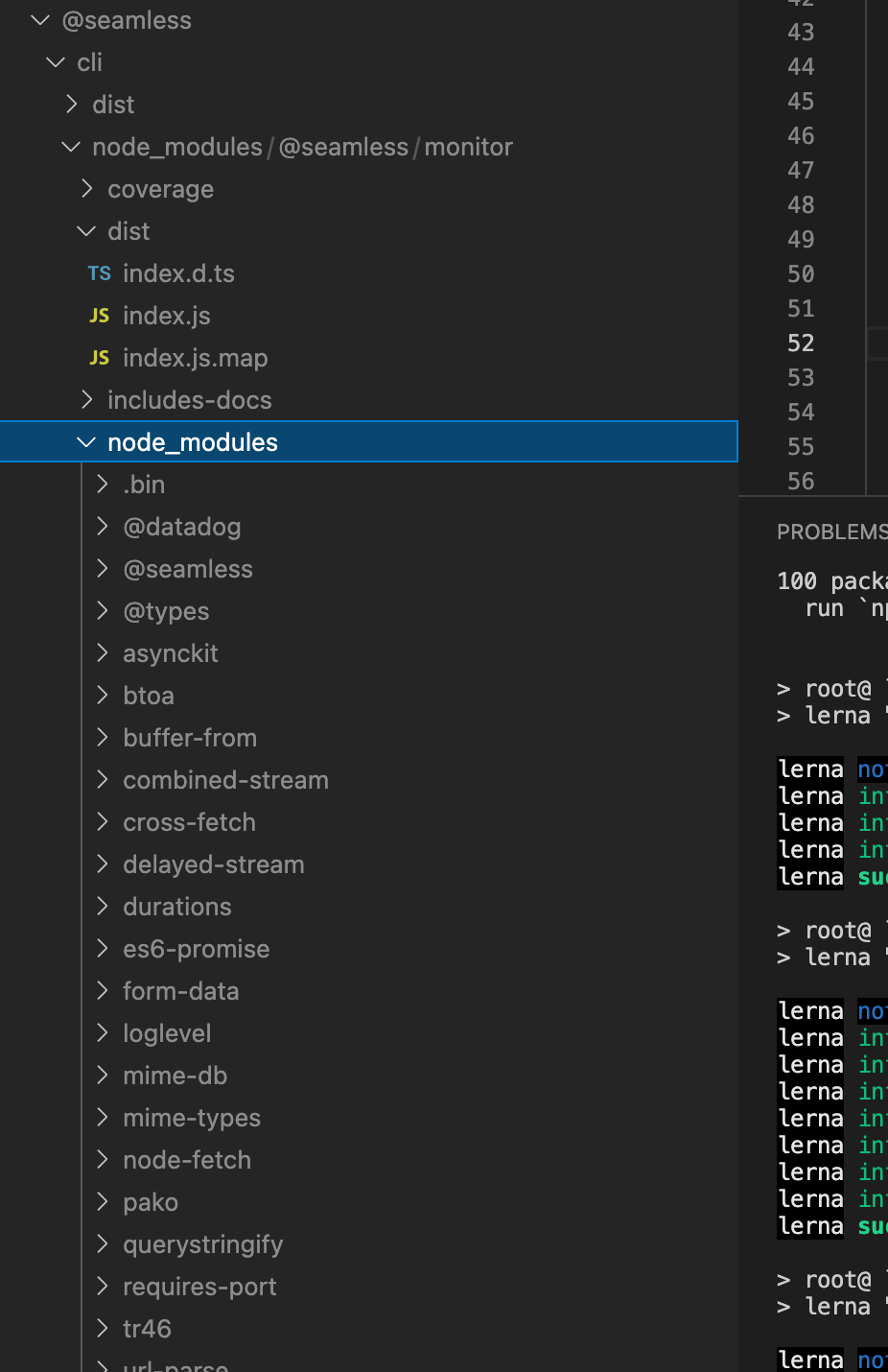The height and width of the screenshot is (1372, 888).
Task: Select the combined-stream folder
Action: tap(225, 780)
